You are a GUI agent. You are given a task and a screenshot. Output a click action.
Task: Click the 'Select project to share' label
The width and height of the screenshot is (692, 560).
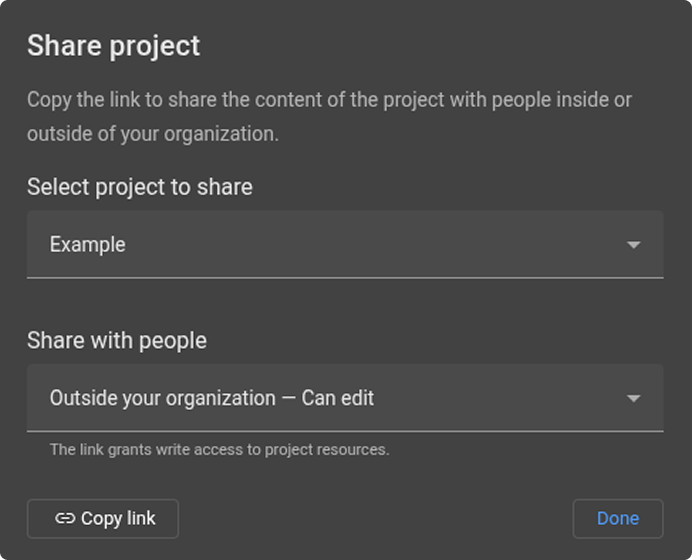click(x=139, y=187)
